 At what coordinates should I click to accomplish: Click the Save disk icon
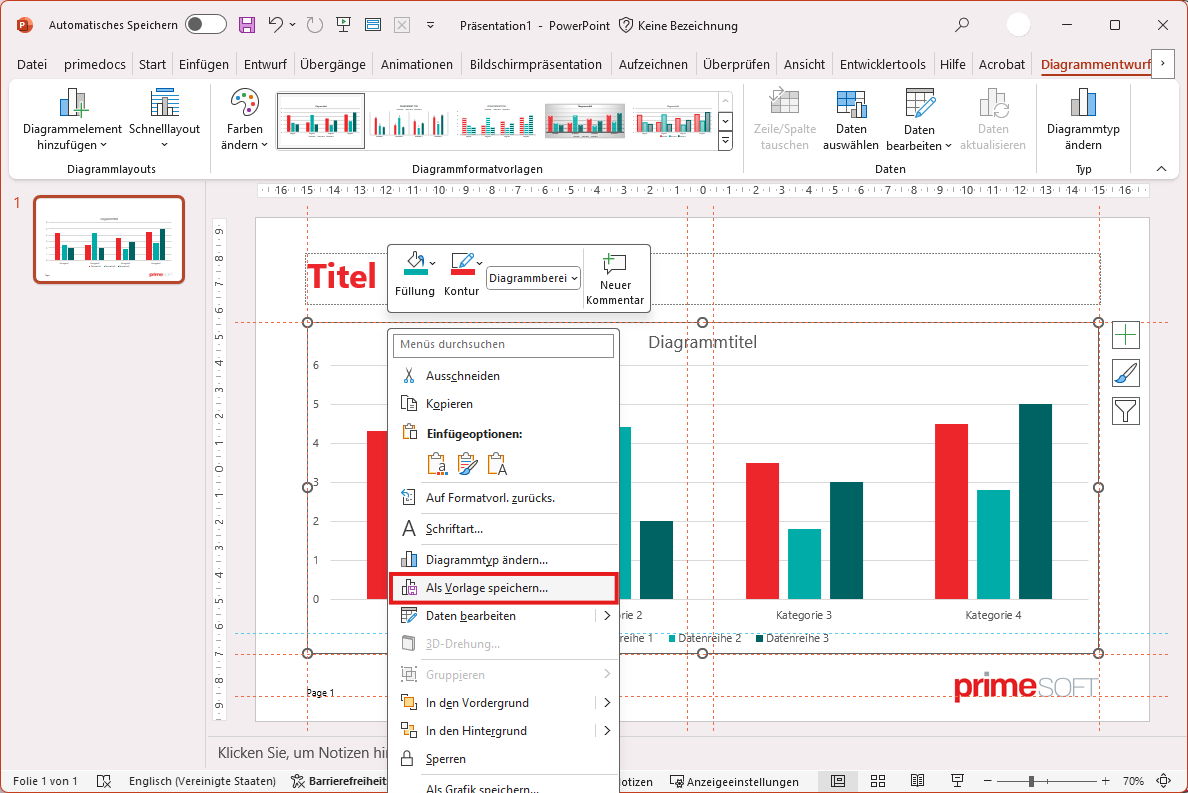pos(247,25)
